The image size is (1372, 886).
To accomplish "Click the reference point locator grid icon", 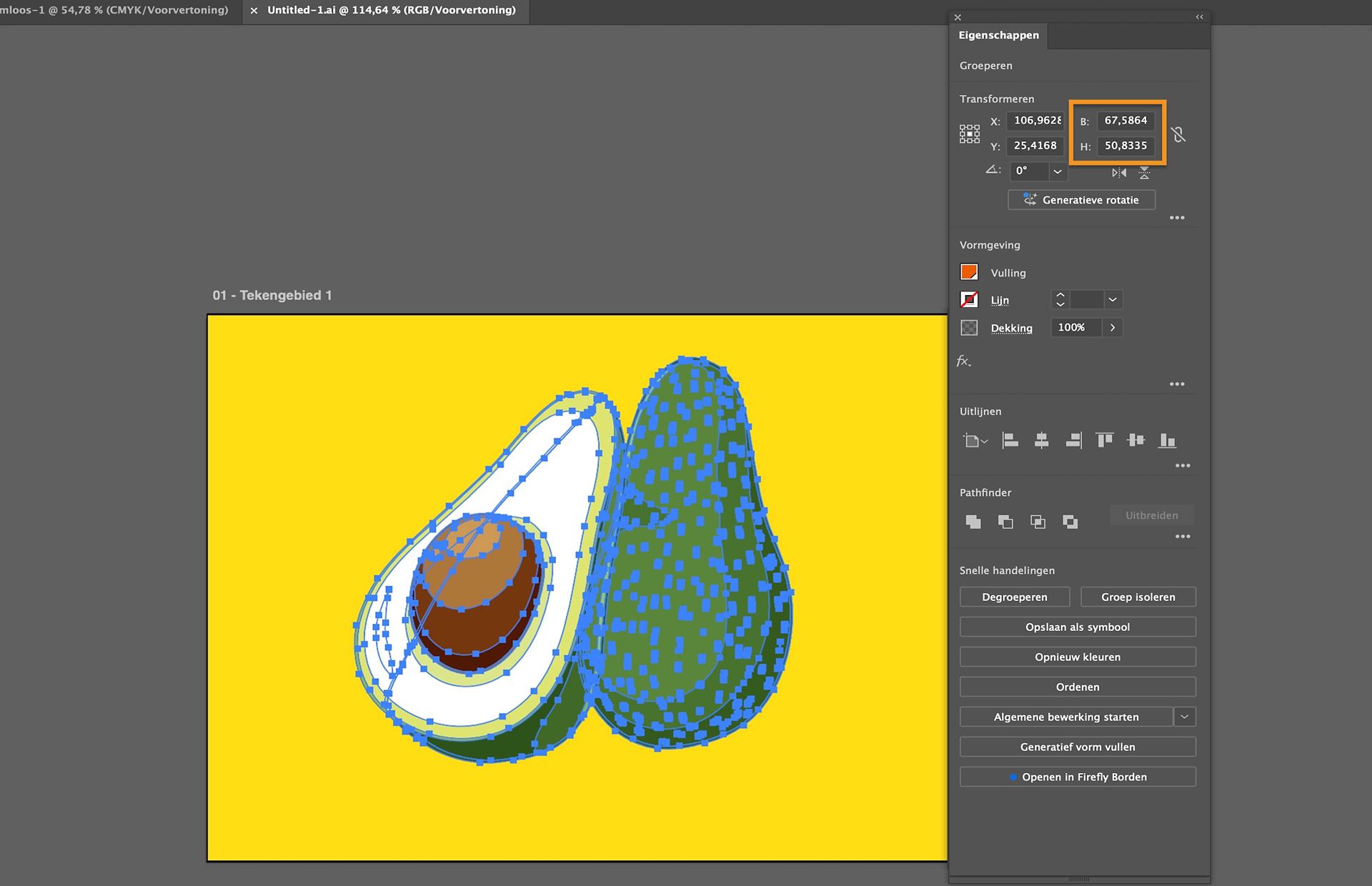I will 970,134.
